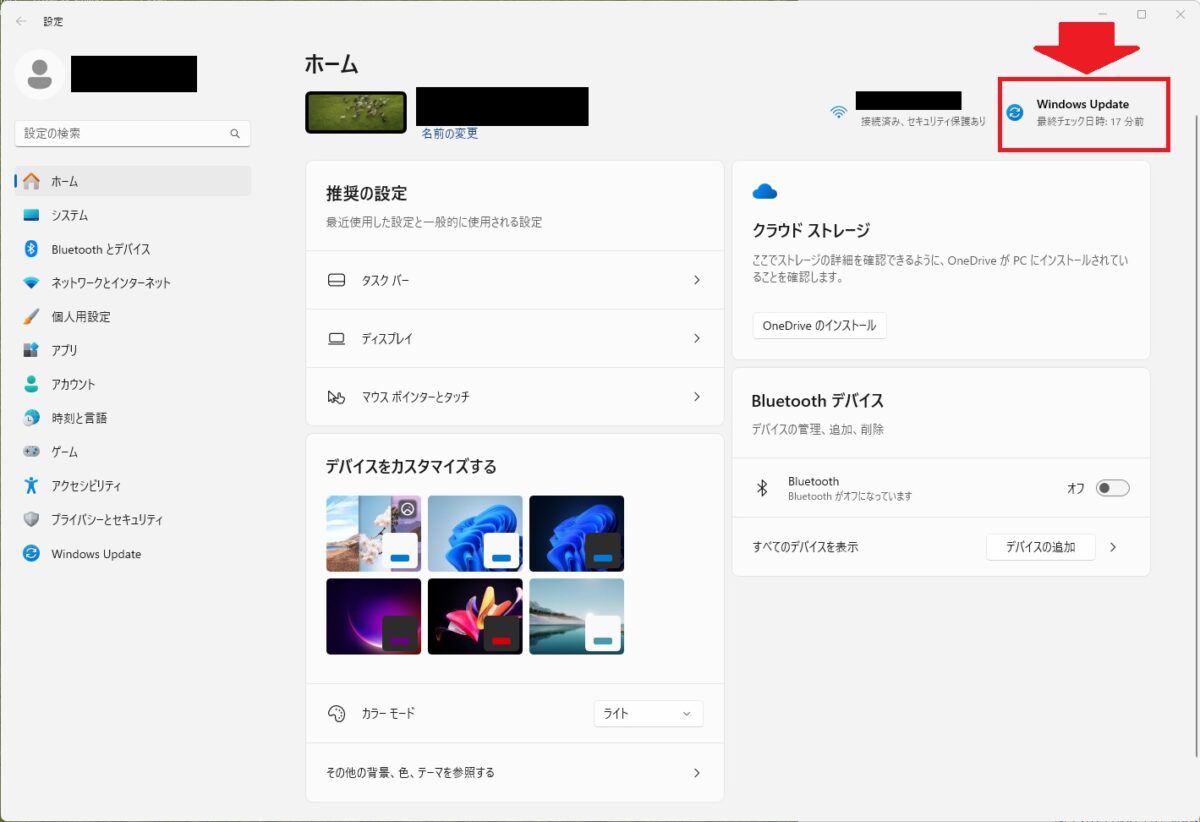Expand その他の背景、色、テーマを参照する
The width and height of the screenshot is (1200, 822).
tap(514, 772)
